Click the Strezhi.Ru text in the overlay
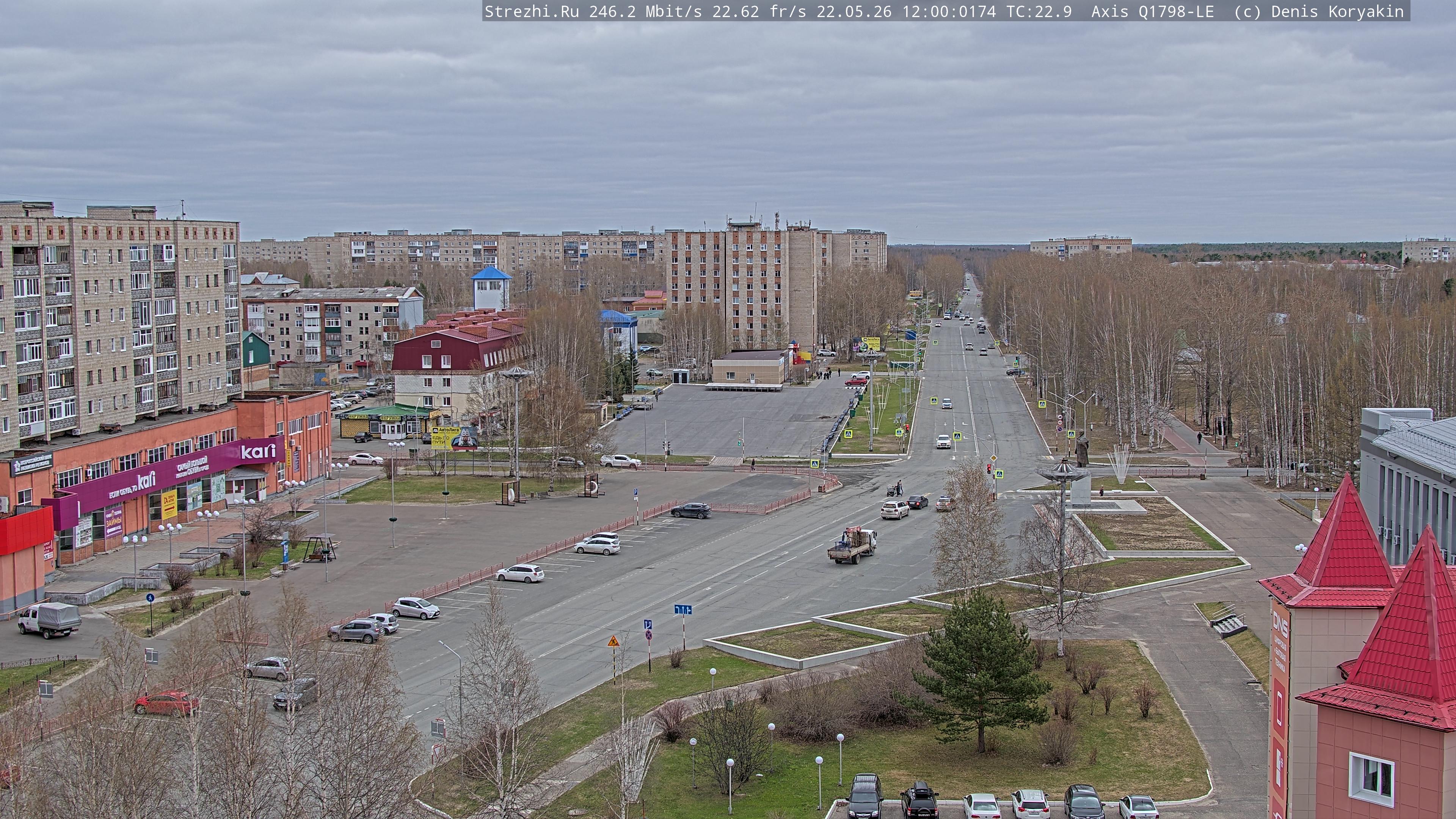Image resolution: width=1456 pixels, height=819 pixels. [x=532, y=11]
